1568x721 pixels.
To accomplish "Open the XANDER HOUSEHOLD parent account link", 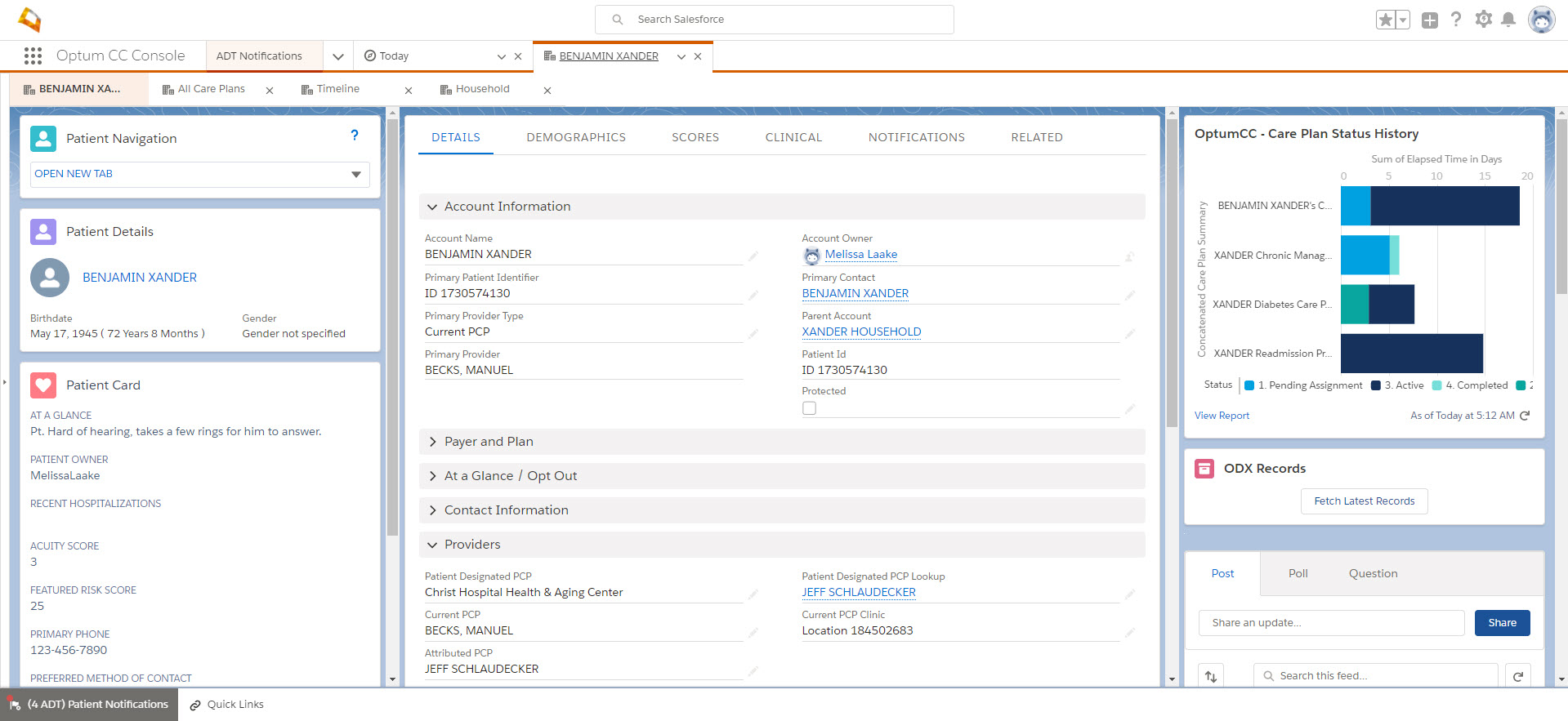I will coord(861,332).
